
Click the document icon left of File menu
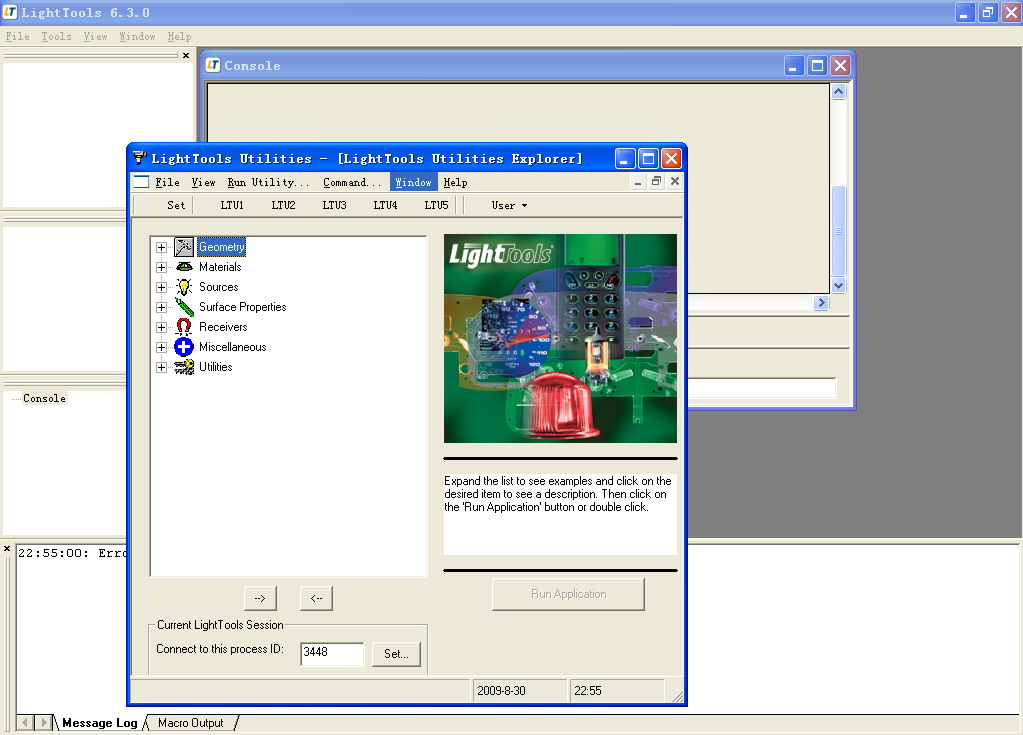point(142,182)
